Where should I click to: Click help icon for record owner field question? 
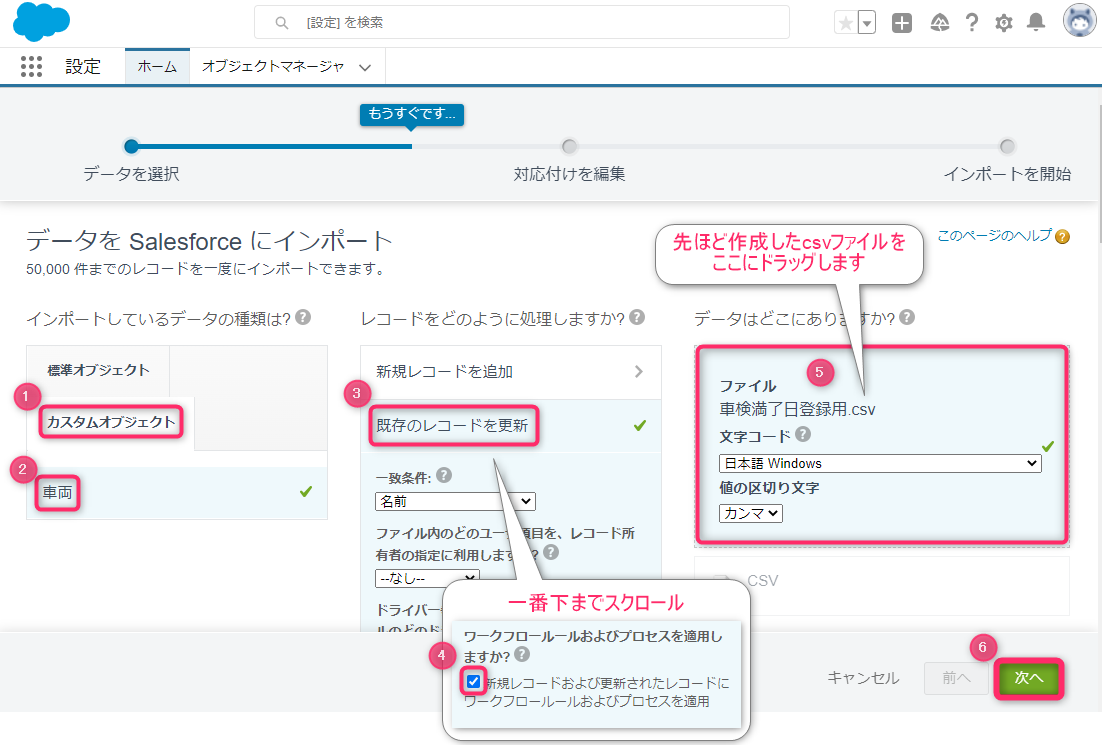551,552
